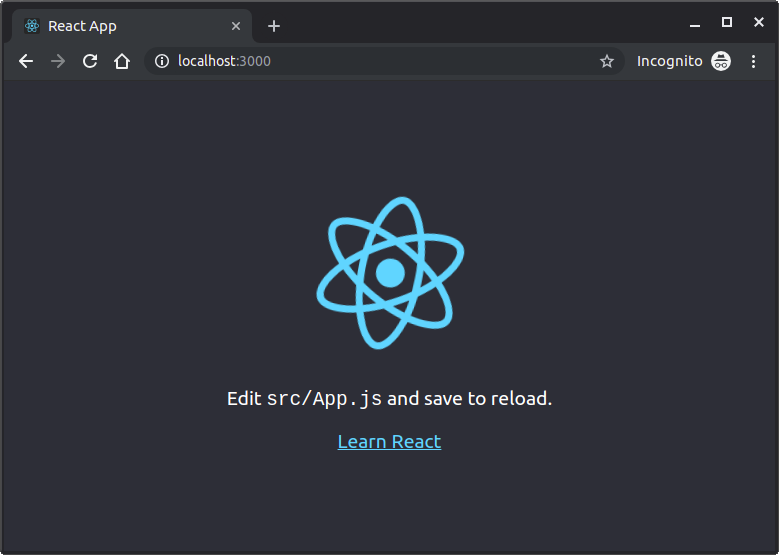The width and height of the screenshot is (779, 555).
Task: Go to the browser home page
Action: (x=122, y=61)
